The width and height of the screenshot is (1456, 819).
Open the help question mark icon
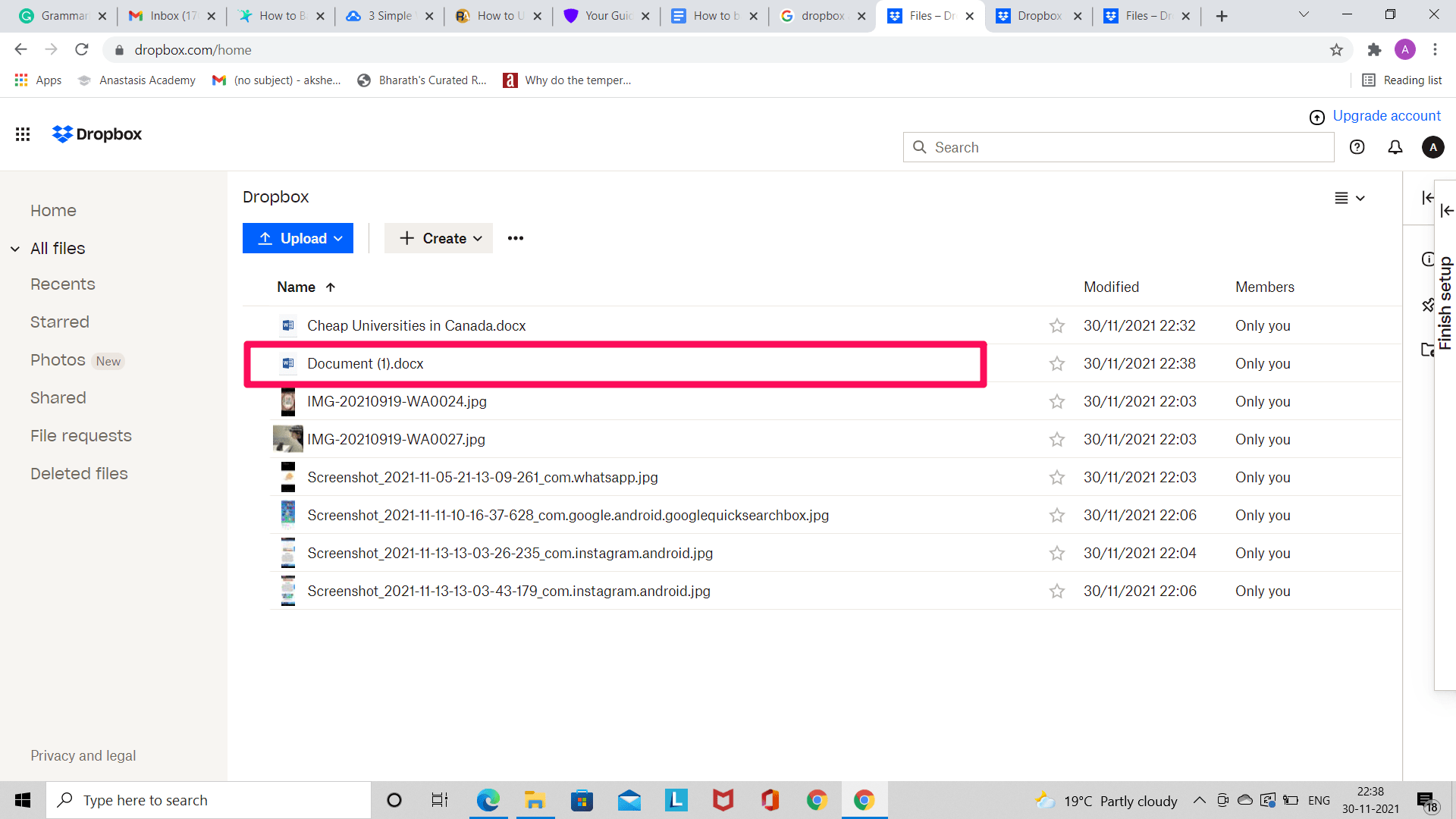[1357, 147]
